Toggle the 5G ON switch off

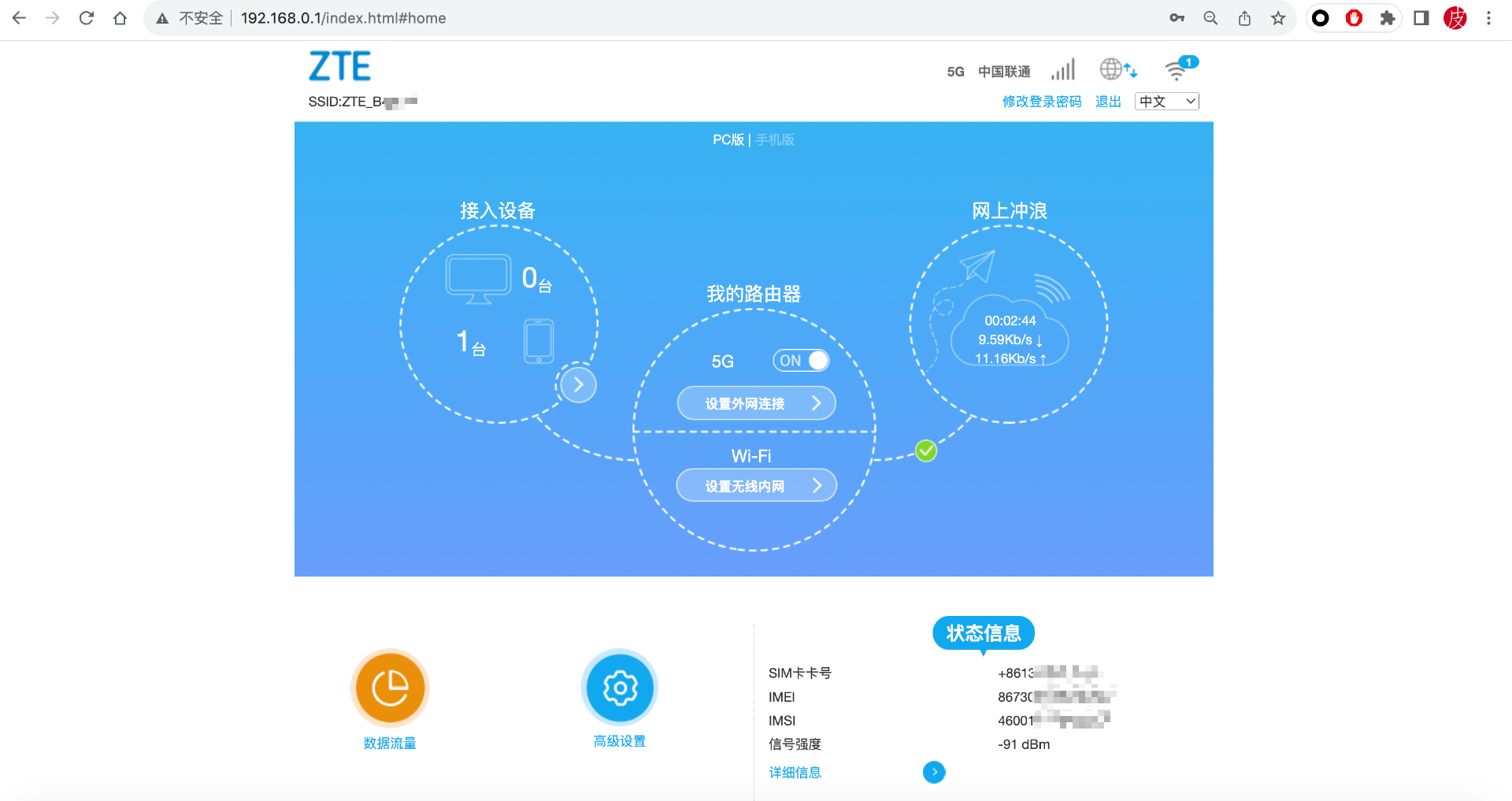(x=801, y=361)
